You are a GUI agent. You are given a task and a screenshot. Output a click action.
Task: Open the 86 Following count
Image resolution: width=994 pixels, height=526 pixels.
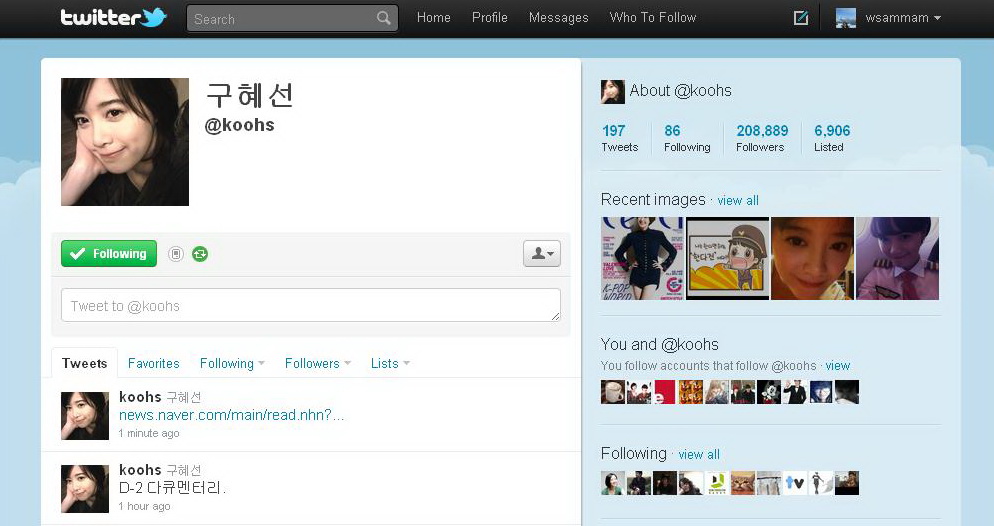point(687,138)
